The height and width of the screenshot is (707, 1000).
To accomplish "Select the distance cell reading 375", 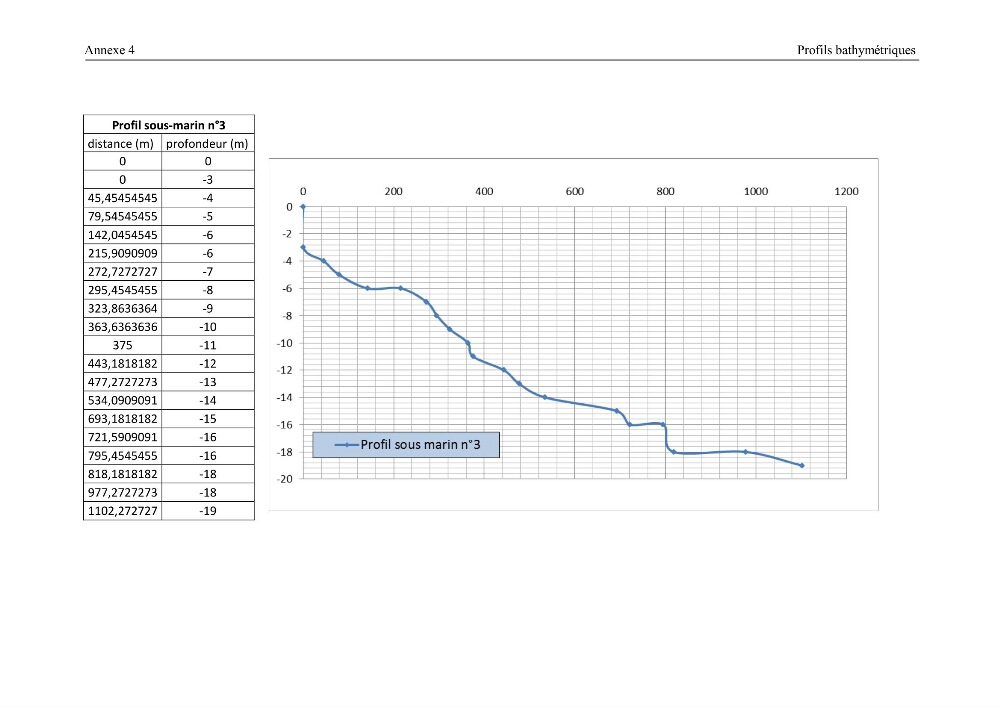I will pos(122,346).
